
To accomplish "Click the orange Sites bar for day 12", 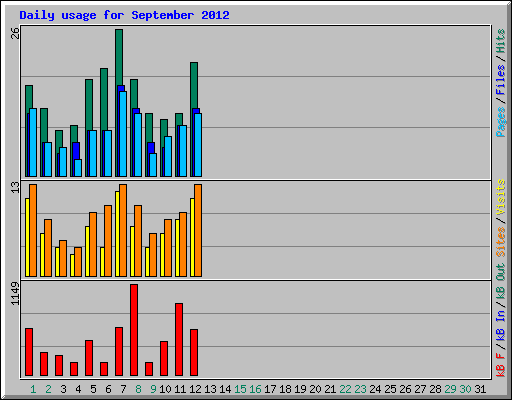I will coord(198,230).
